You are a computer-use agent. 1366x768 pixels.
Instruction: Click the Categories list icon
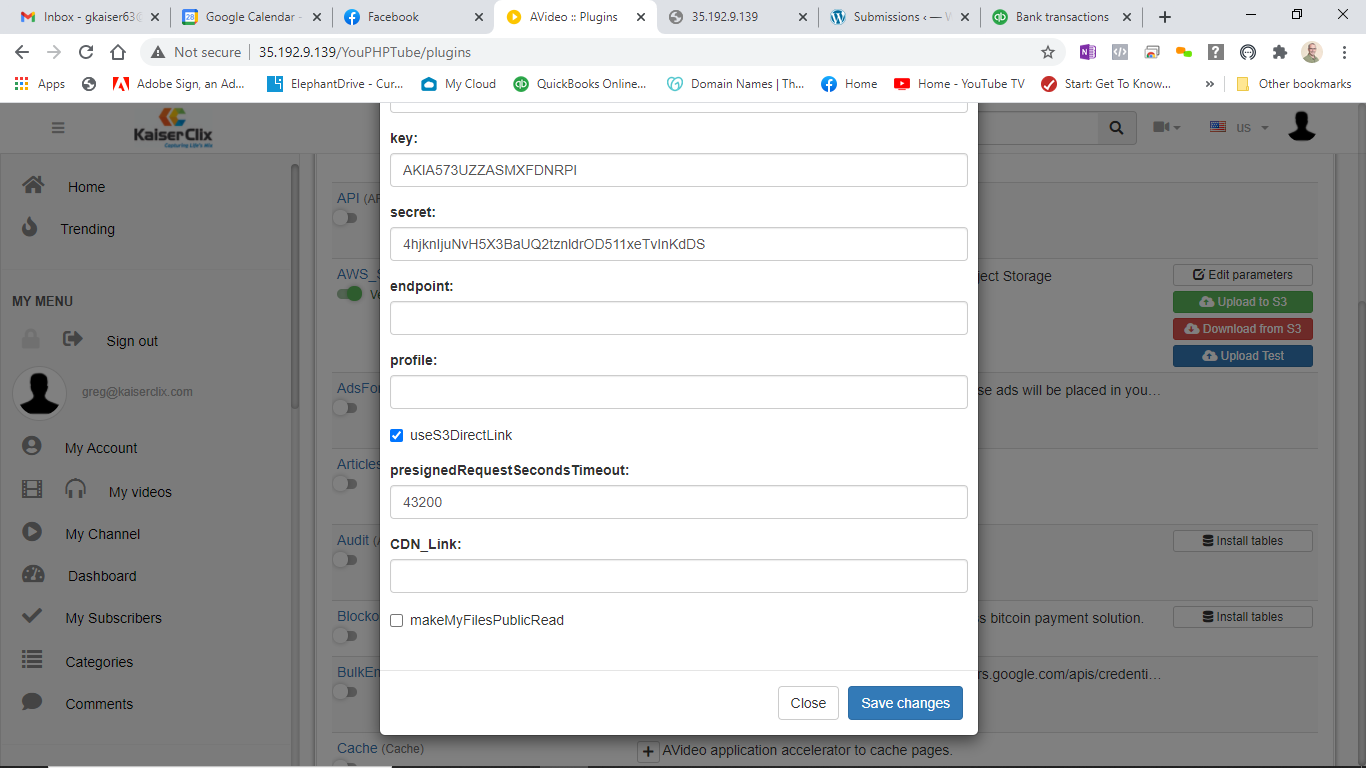pyautogui.click(x=32, y=660)
